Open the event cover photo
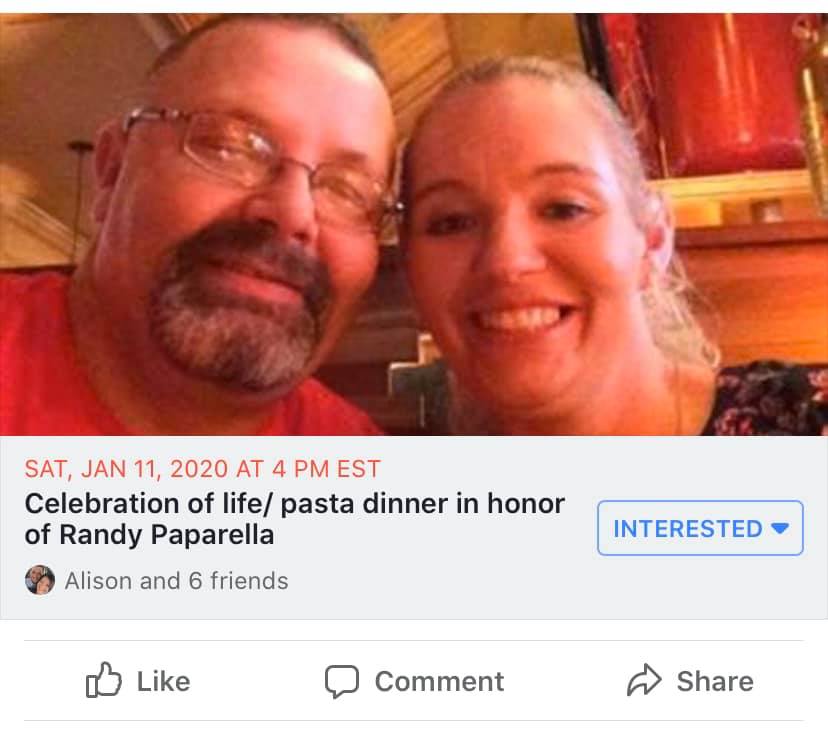 click(x=414, y=224)
